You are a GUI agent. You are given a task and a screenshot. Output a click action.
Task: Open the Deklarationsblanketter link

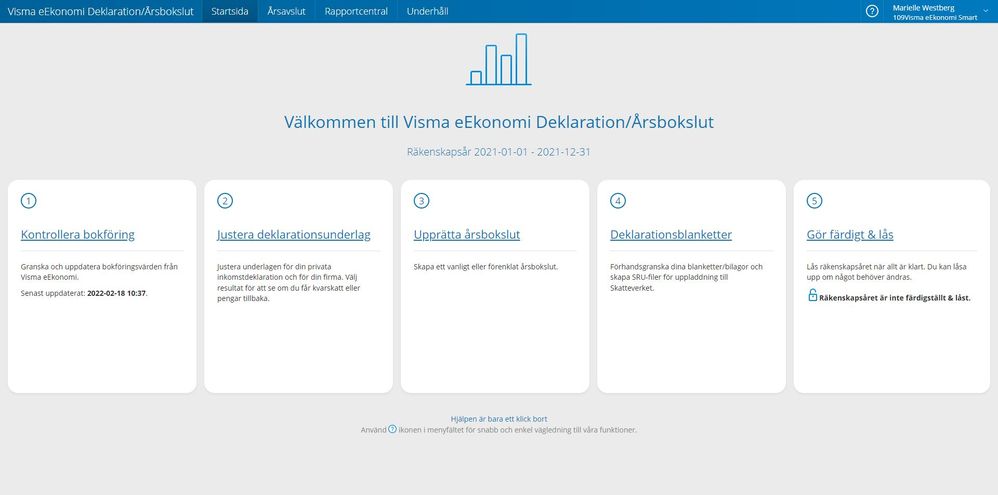coord(670,235)
